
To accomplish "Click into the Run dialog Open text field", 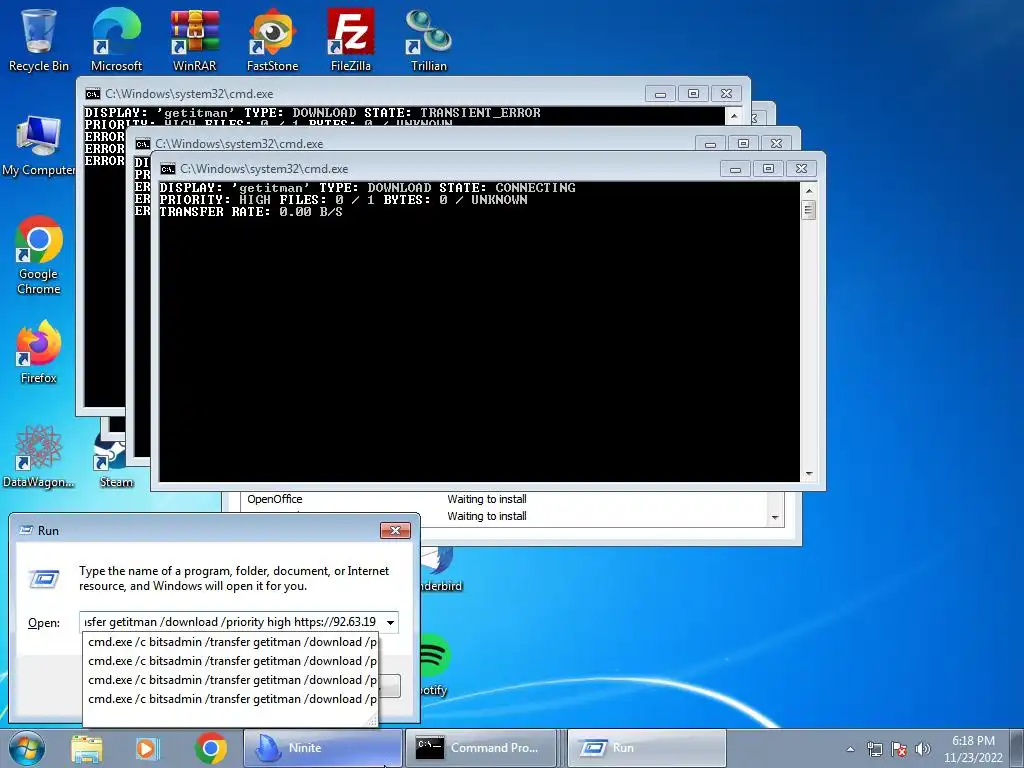I will (232, 622).
